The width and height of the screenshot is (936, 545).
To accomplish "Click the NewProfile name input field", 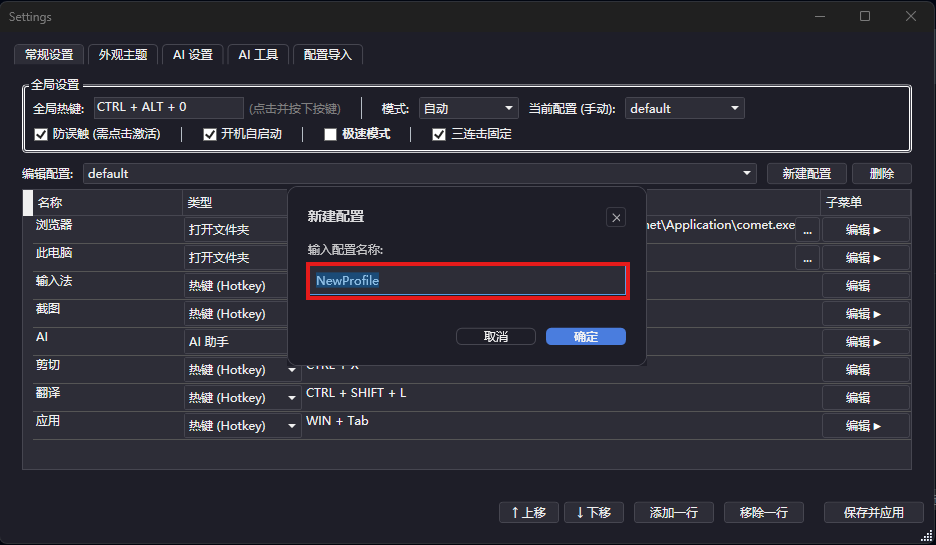I will pyautogui.click(x=467, y=281).
